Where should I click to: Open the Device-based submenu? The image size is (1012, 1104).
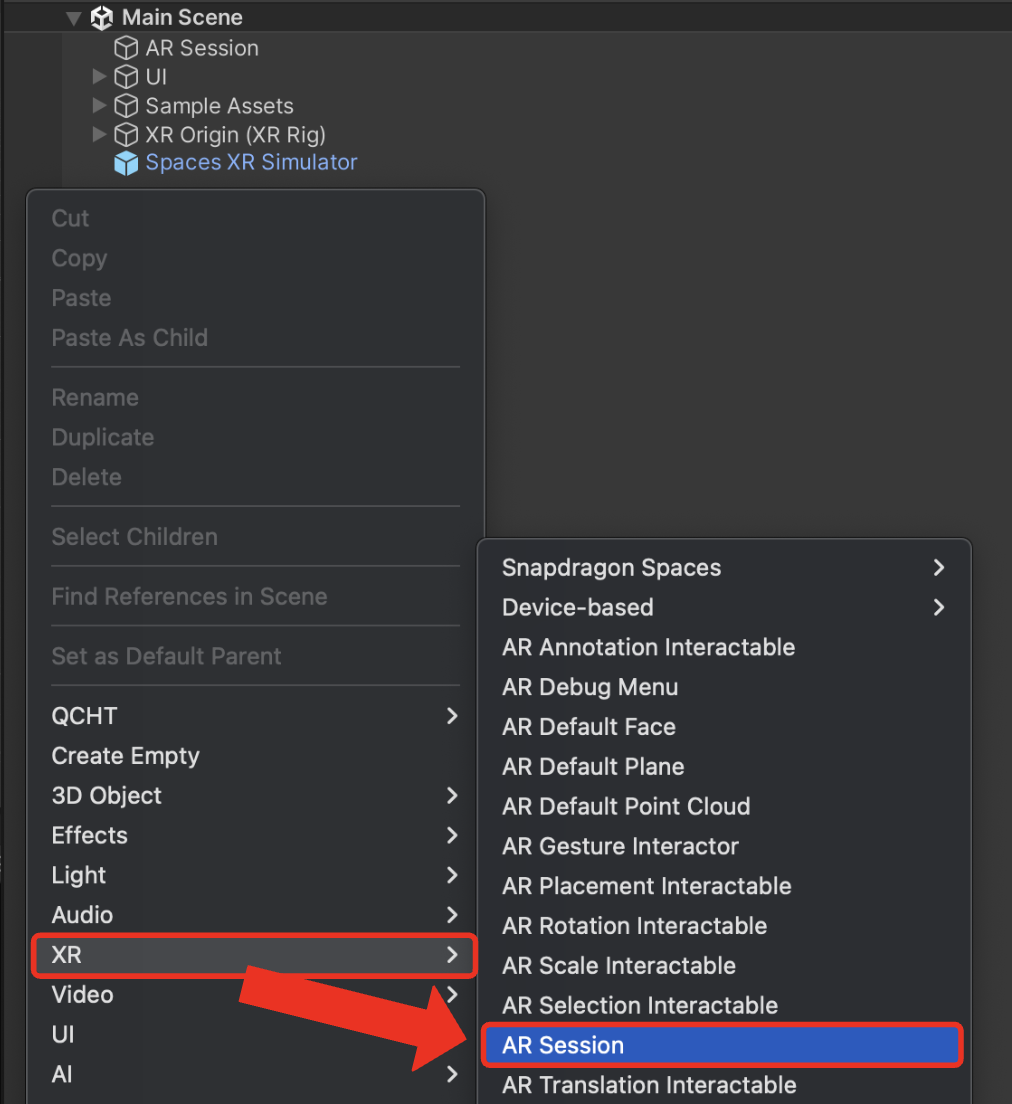click(724, 608)
